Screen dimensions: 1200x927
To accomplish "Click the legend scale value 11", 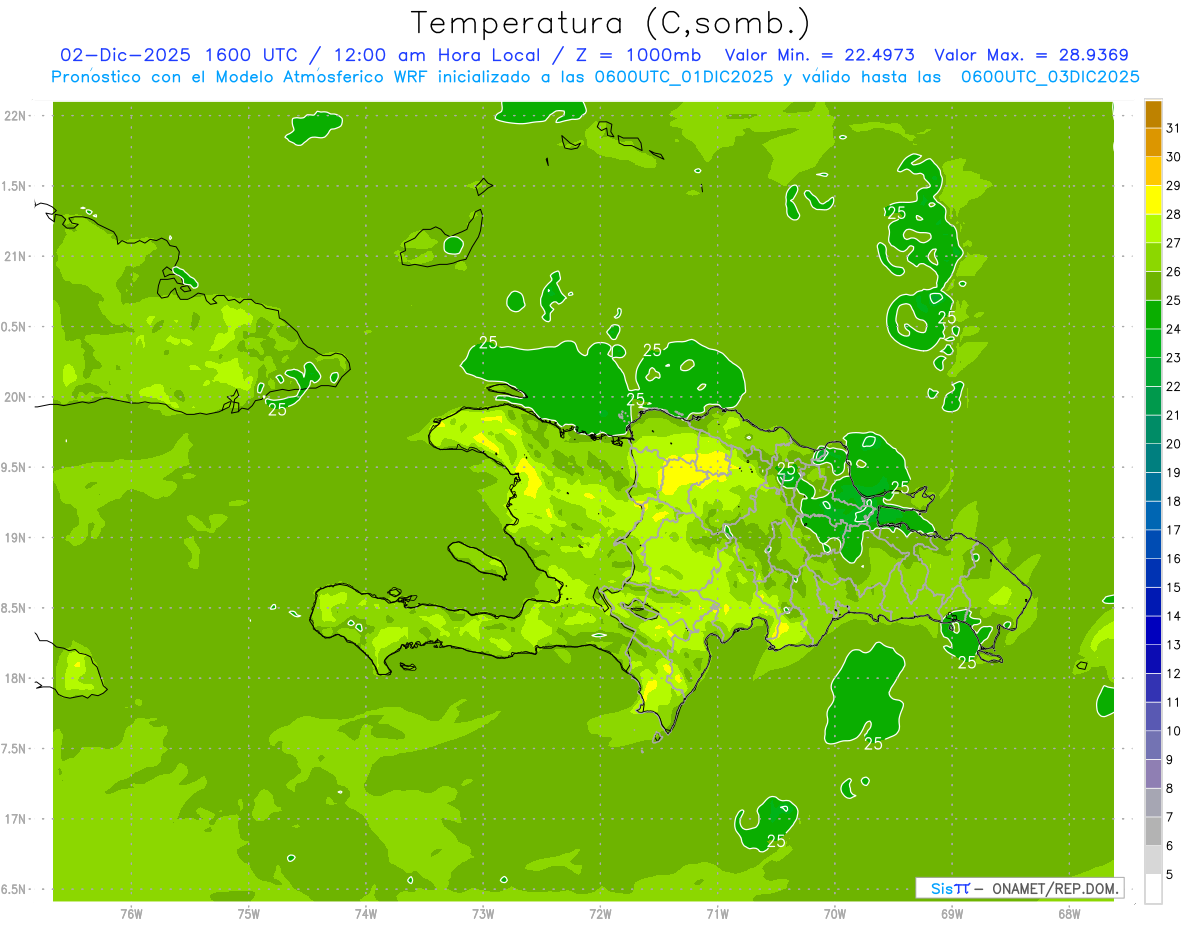I will coord(1173,702).
